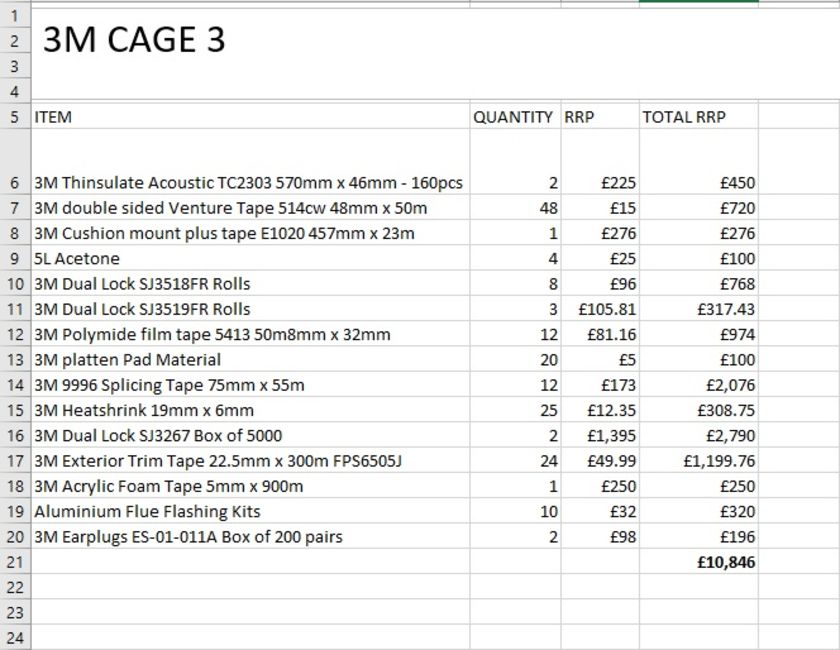
Task: Select row 6 via its row header
Action: click(14, 183)
